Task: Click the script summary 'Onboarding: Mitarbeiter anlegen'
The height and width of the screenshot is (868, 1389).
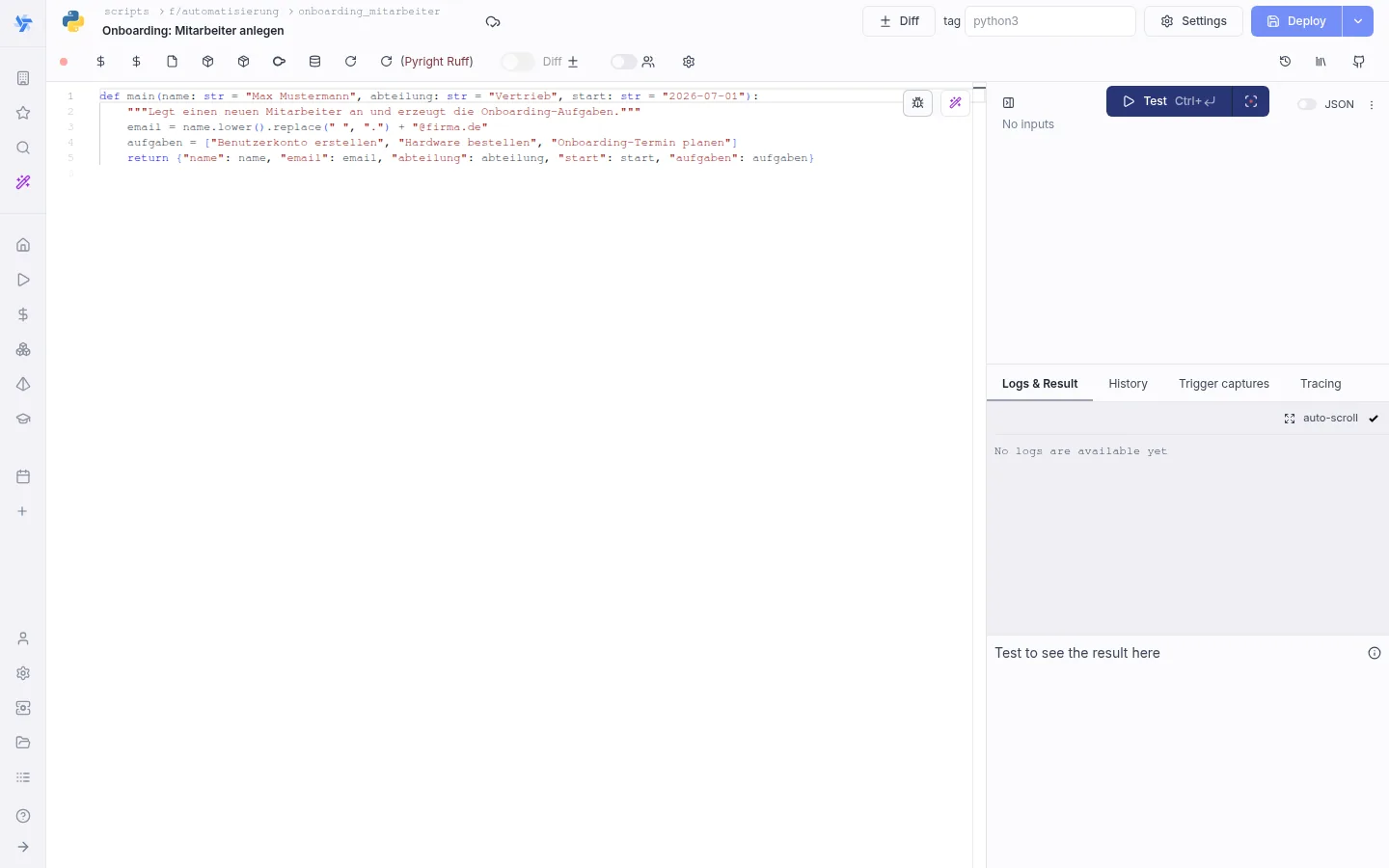Action: (x=193, y=31)
